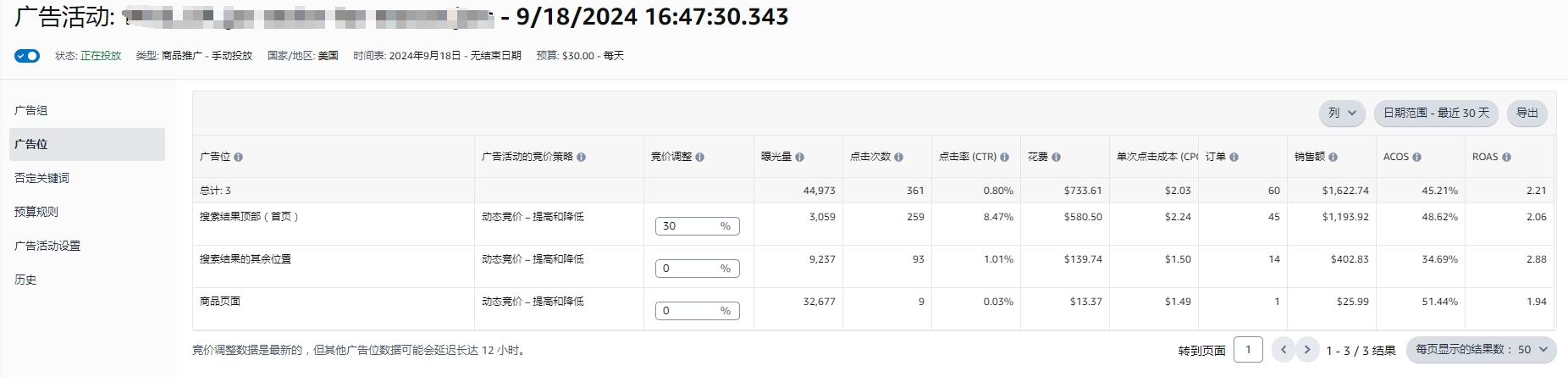Click the 搜索结果顶部（首页） row label
1568x377 pixels.
click(x=249, y=217)
